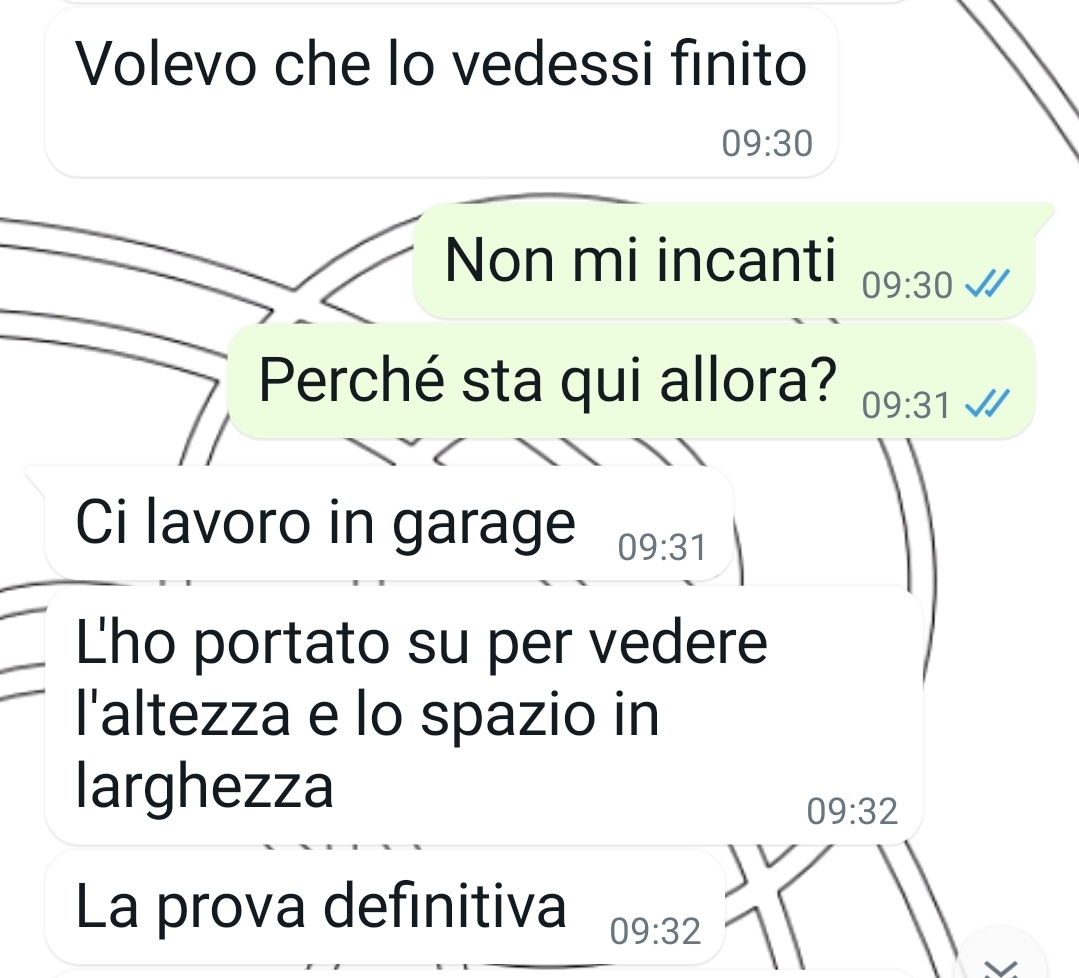The width and height of the screenshot is (1079, 978).
Task: Select the "L'ho portato su per vedere" message
Action: (484, 715)
